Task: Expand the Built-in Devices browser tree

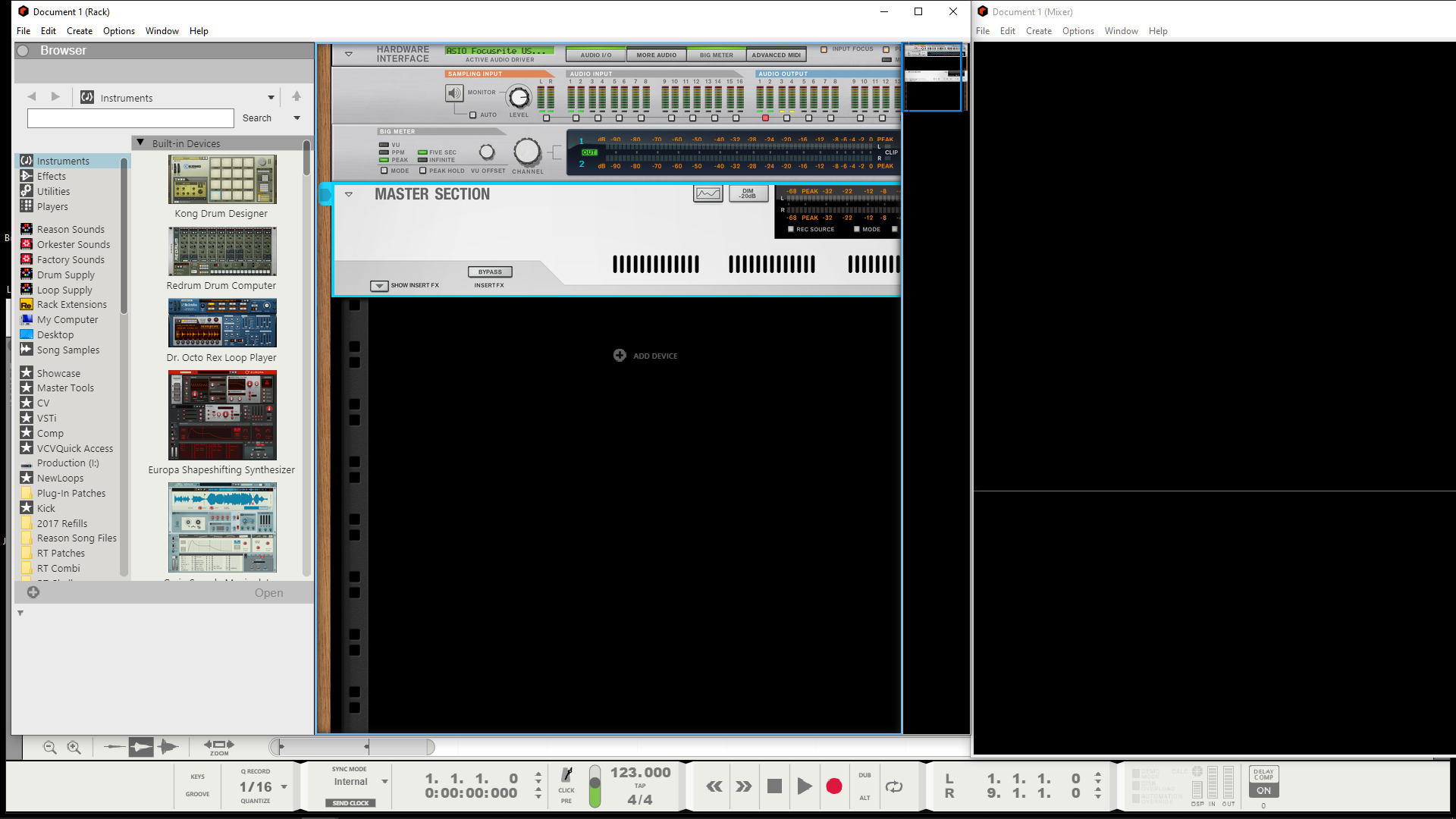Action: point(141,143)
